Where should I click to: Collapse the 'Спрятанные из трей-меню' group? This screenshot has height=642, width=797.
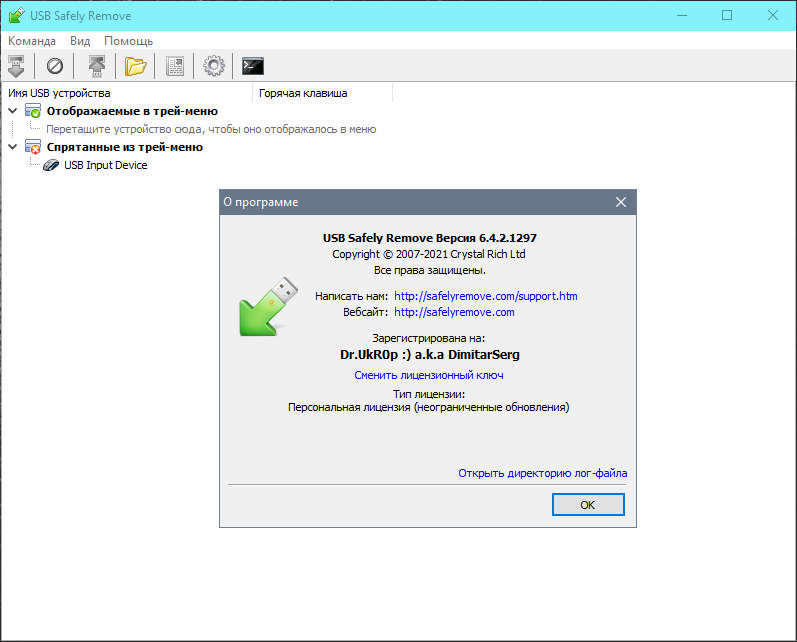(12, 147)
